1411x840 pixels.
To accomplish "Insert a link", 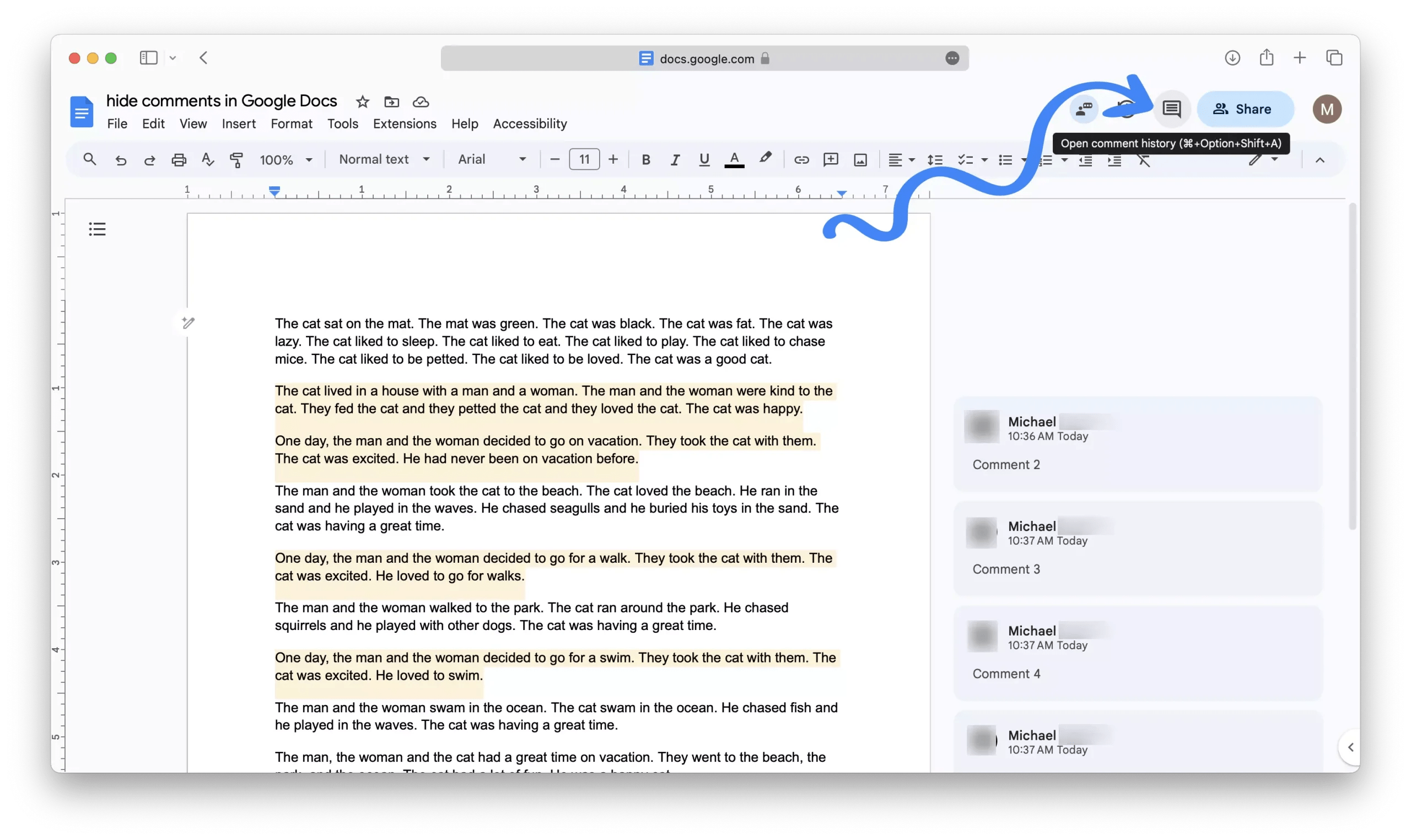I will pos(801,160).
